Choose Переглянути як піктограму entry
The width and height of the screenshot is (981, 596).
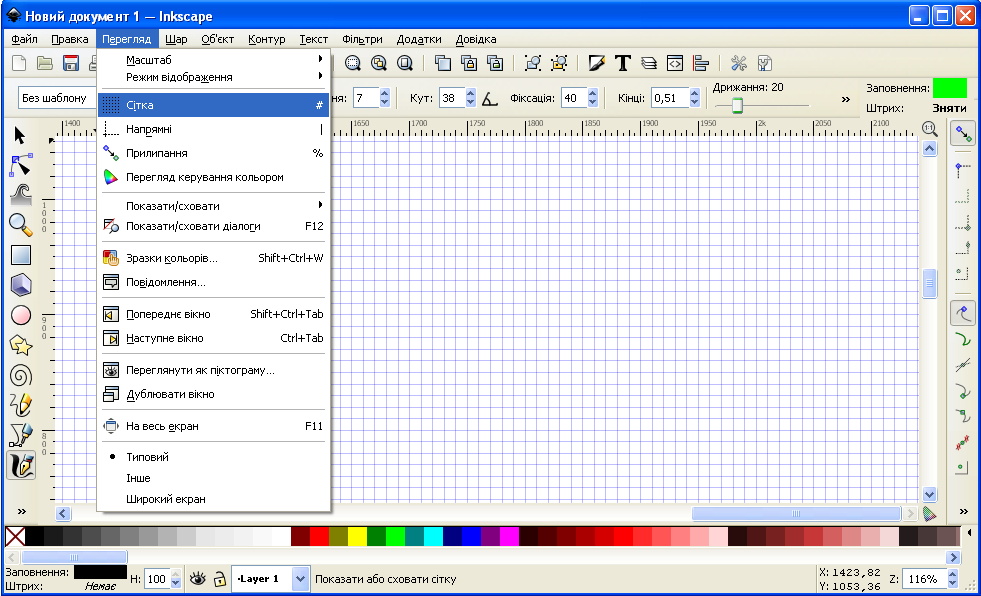click(213, 370)
